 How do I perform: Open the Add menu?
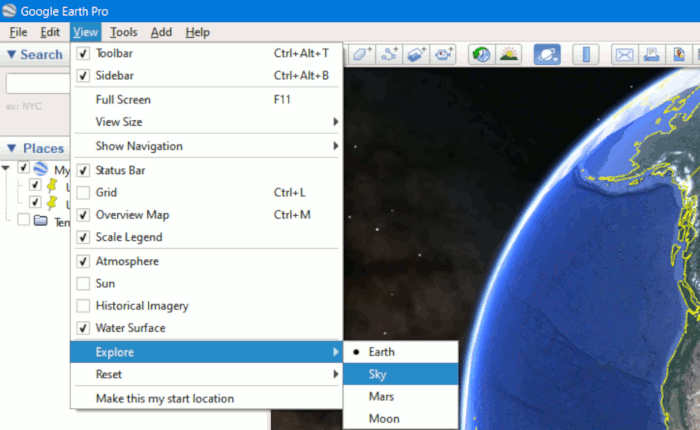[161, 32]
